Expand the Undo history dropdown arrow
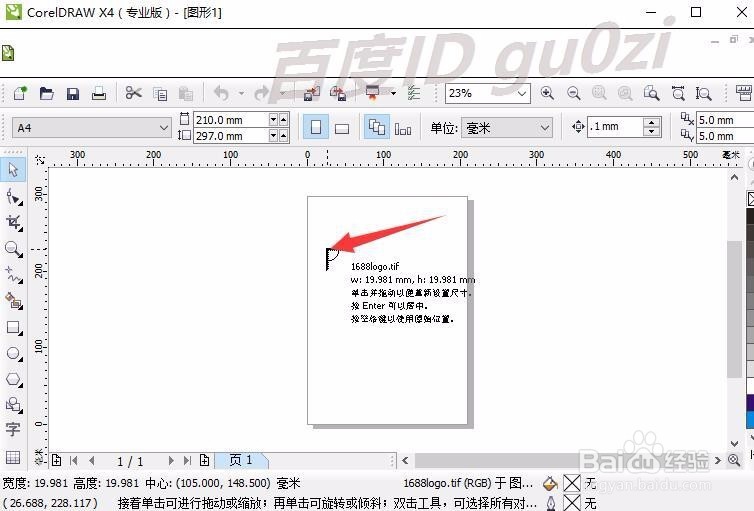This screenshot has height=511, width=754. (241, 93)
